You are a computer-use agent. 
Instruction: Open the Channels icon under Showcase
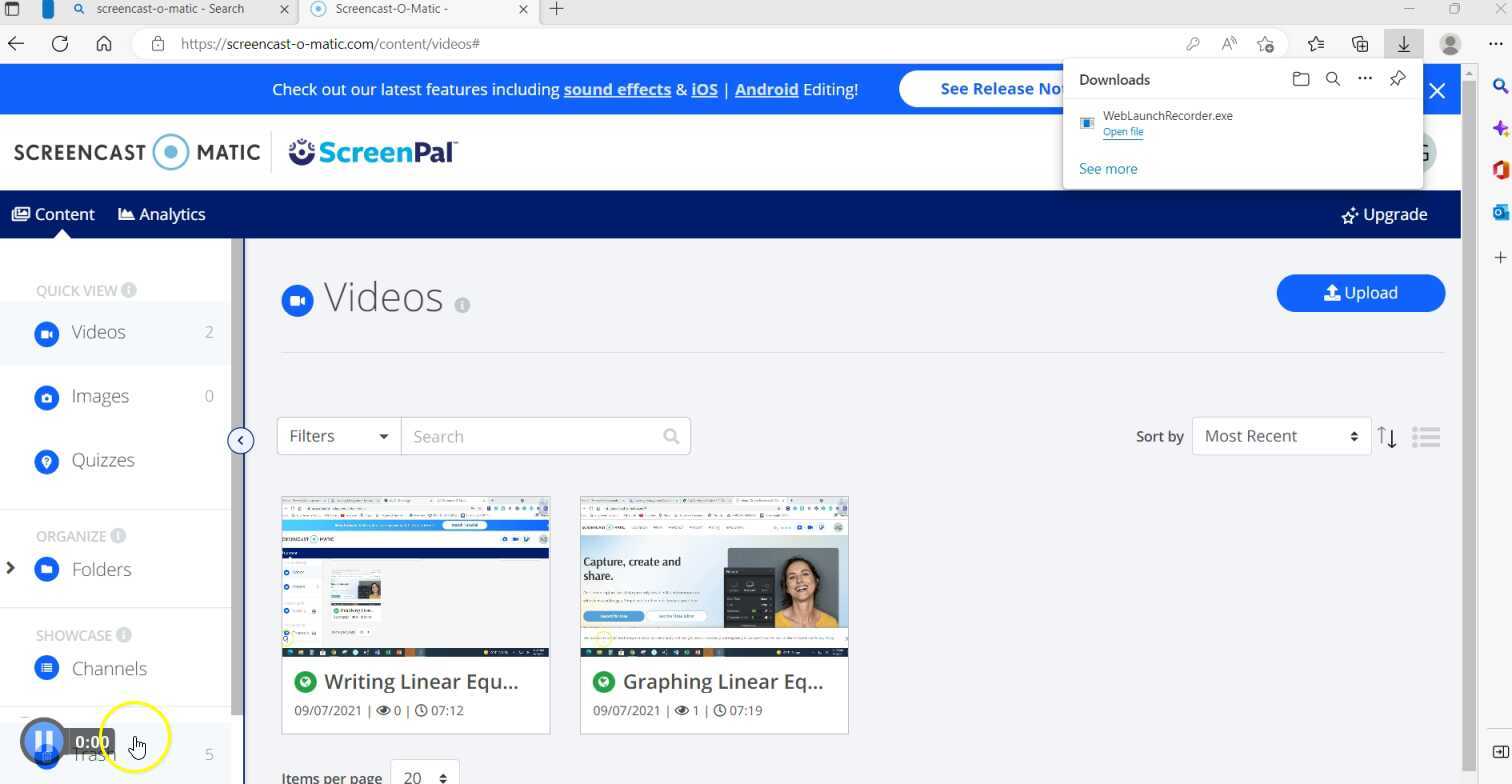47,668
